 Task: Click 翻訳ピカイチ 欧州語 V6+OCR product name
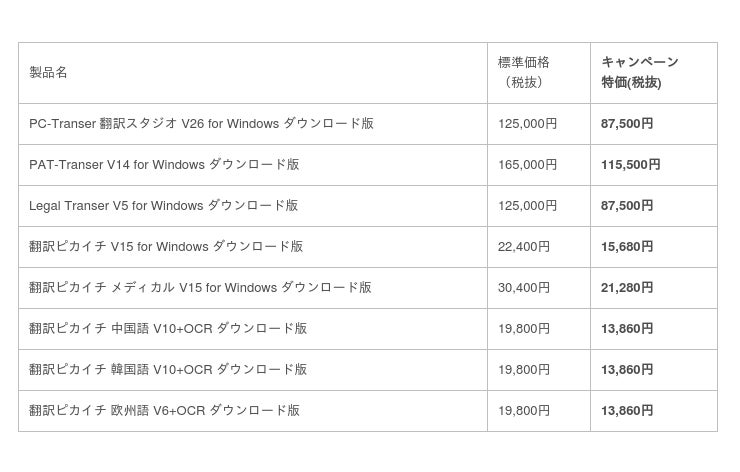[164, 411]
